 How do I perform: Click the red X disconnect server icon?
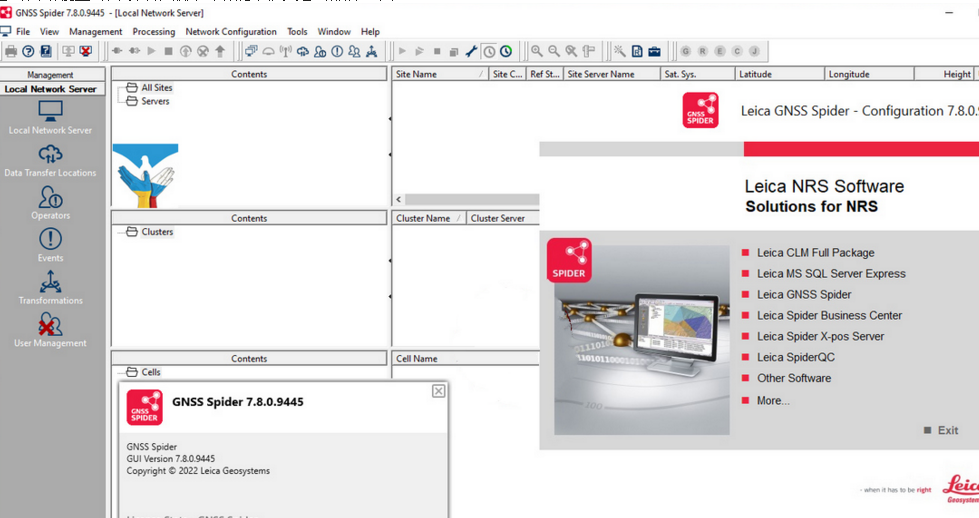(x=86, y=51)
